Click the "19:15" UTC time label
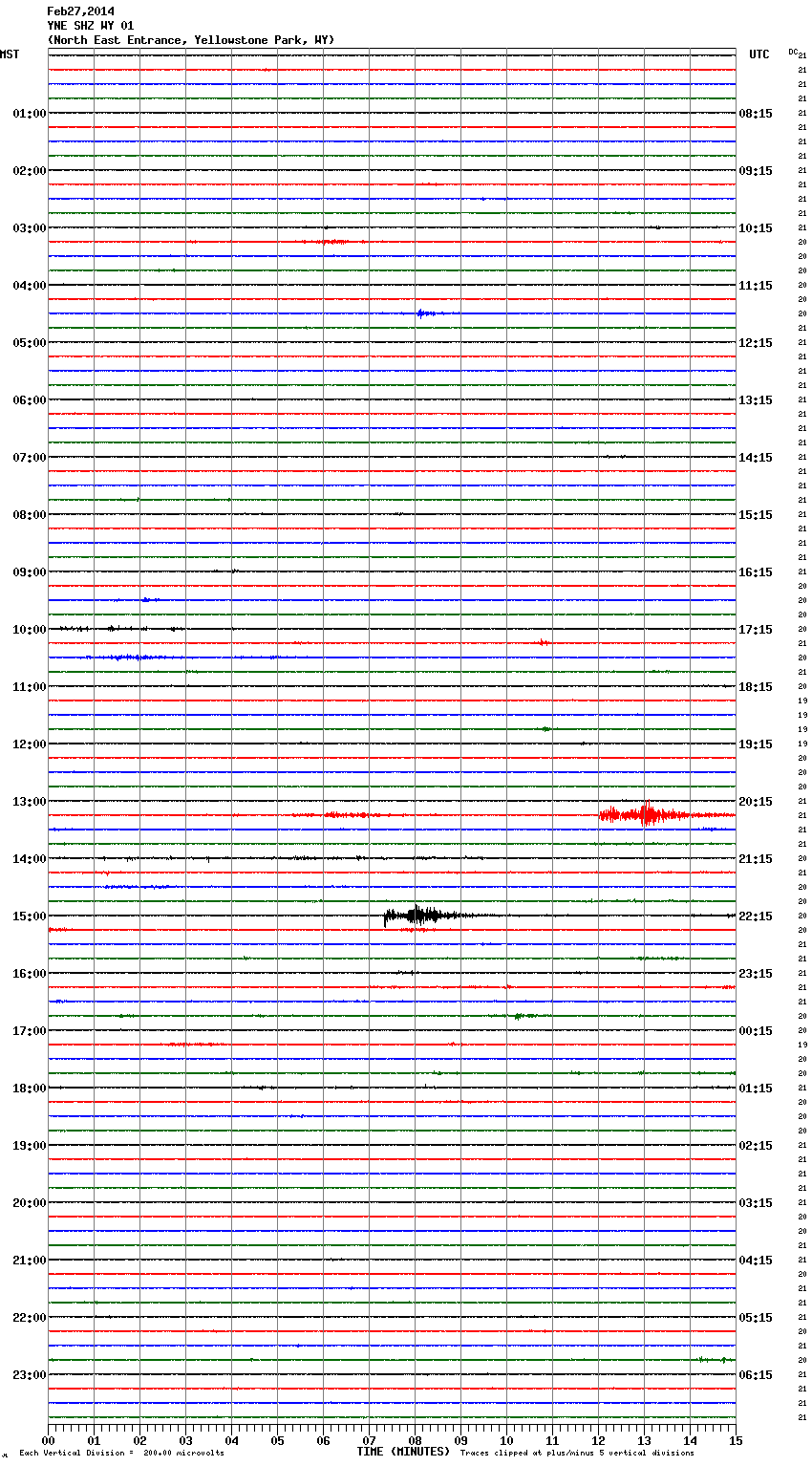The width and height of the screenshot is (812, 1466). coord(756,744)
